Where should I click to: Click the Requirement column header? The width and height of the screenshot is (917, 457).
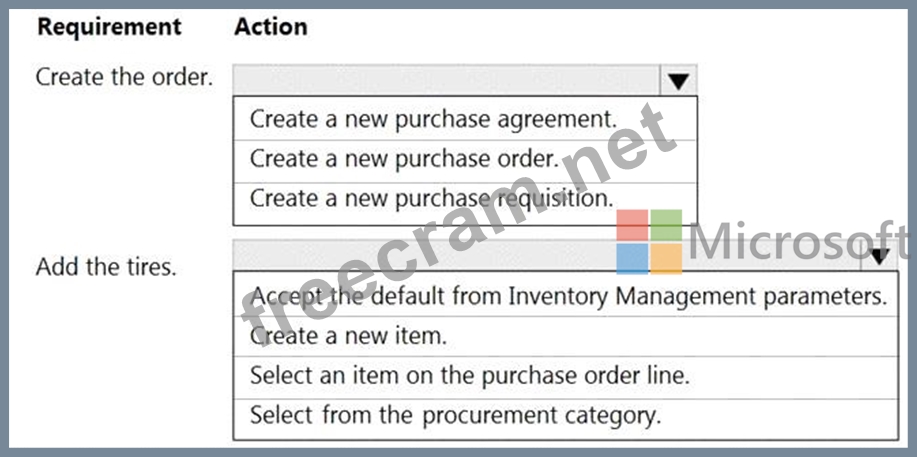point(109,27)
